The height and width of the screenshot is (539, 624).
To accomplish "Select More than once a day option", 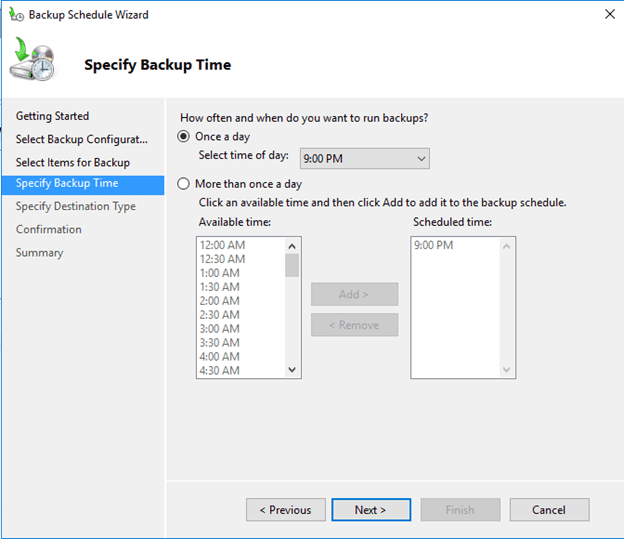I will coord(183,184).
